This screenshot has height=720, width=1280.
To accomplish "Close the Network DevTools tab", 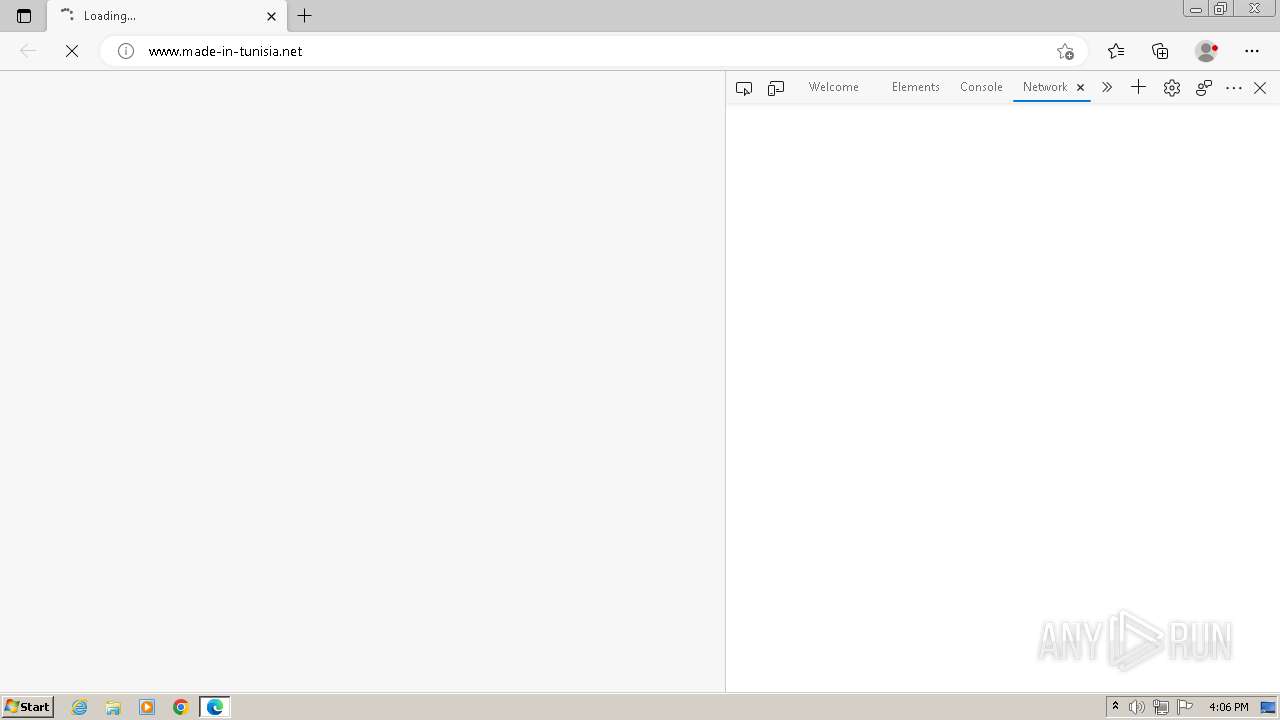I will (1080, 88).
